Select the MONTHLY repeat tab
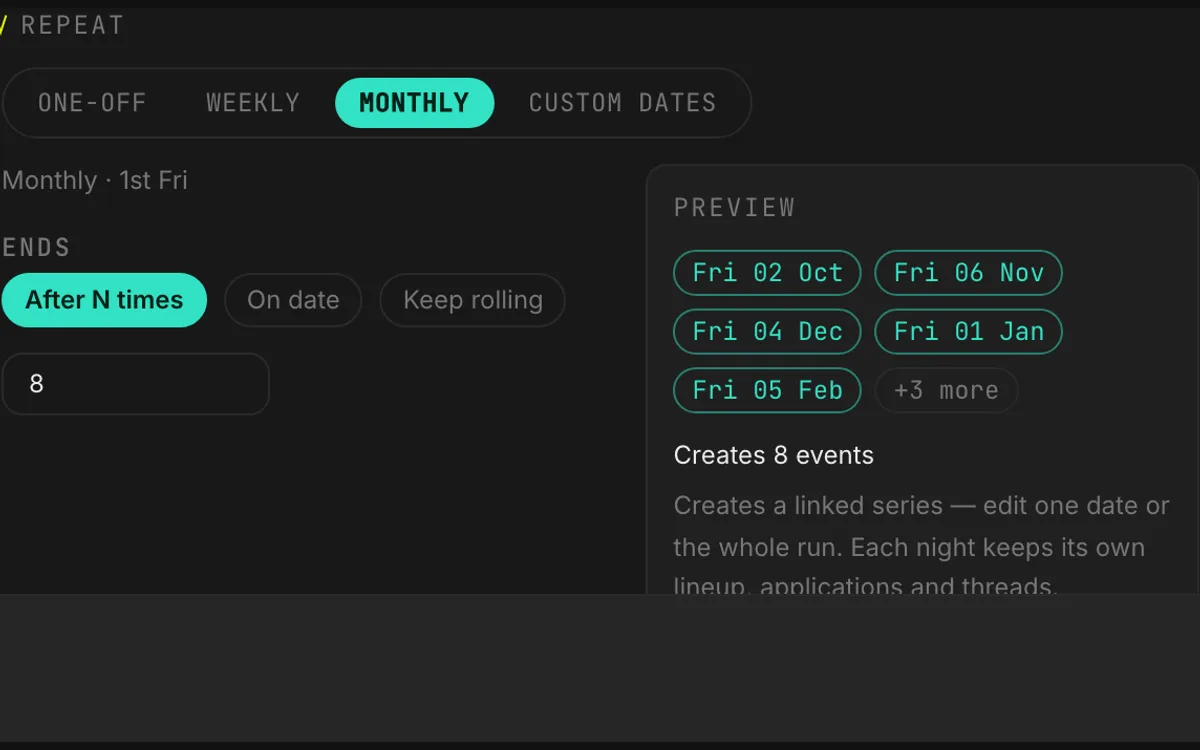This screenshot has height=750, width=1200. [414, 103]
